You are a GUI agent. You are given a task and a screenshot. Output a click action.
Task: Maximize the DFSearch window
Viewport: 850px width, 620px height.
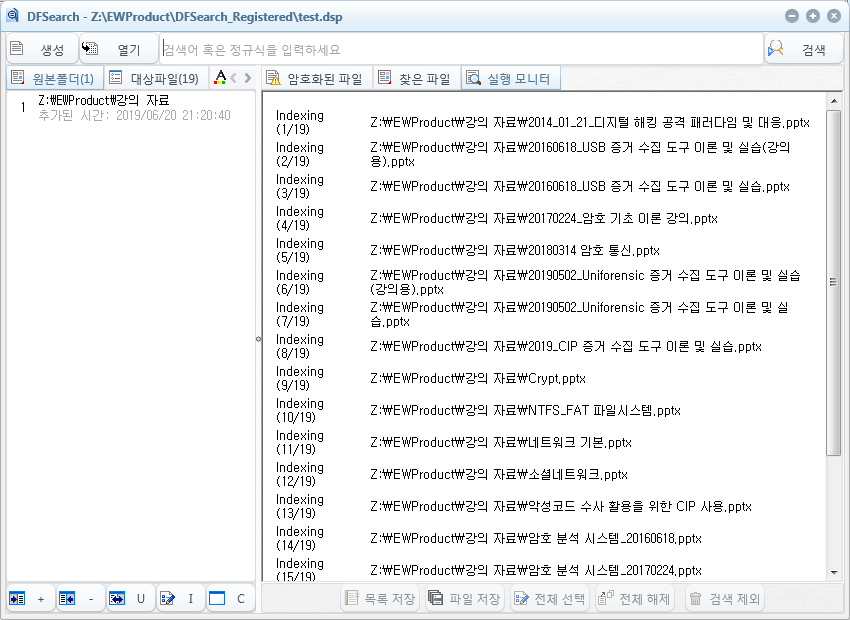click(813, 16)
